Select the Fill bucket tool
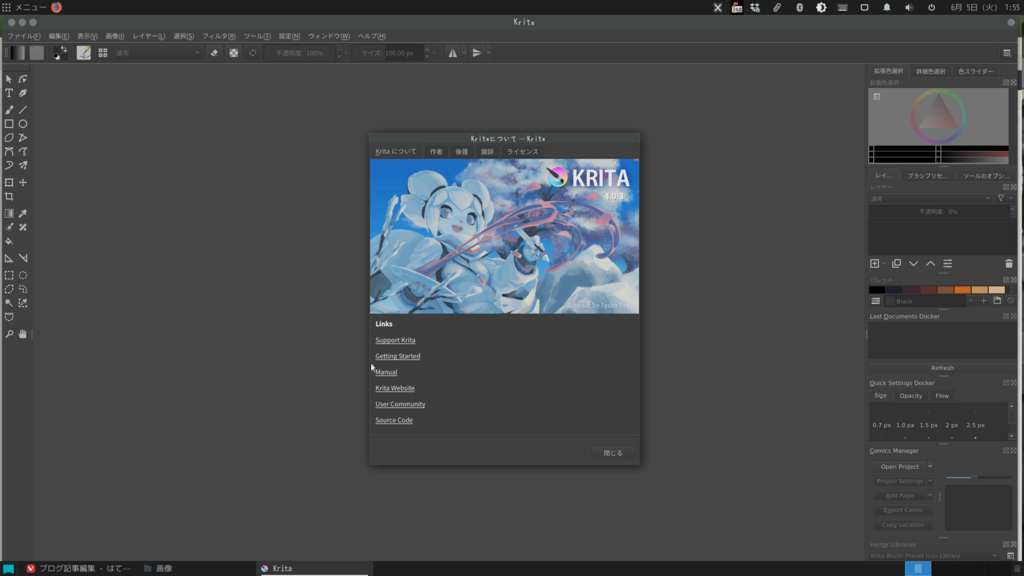The height and width of the screenshot is (576, 1024). [x=9, y=241]
